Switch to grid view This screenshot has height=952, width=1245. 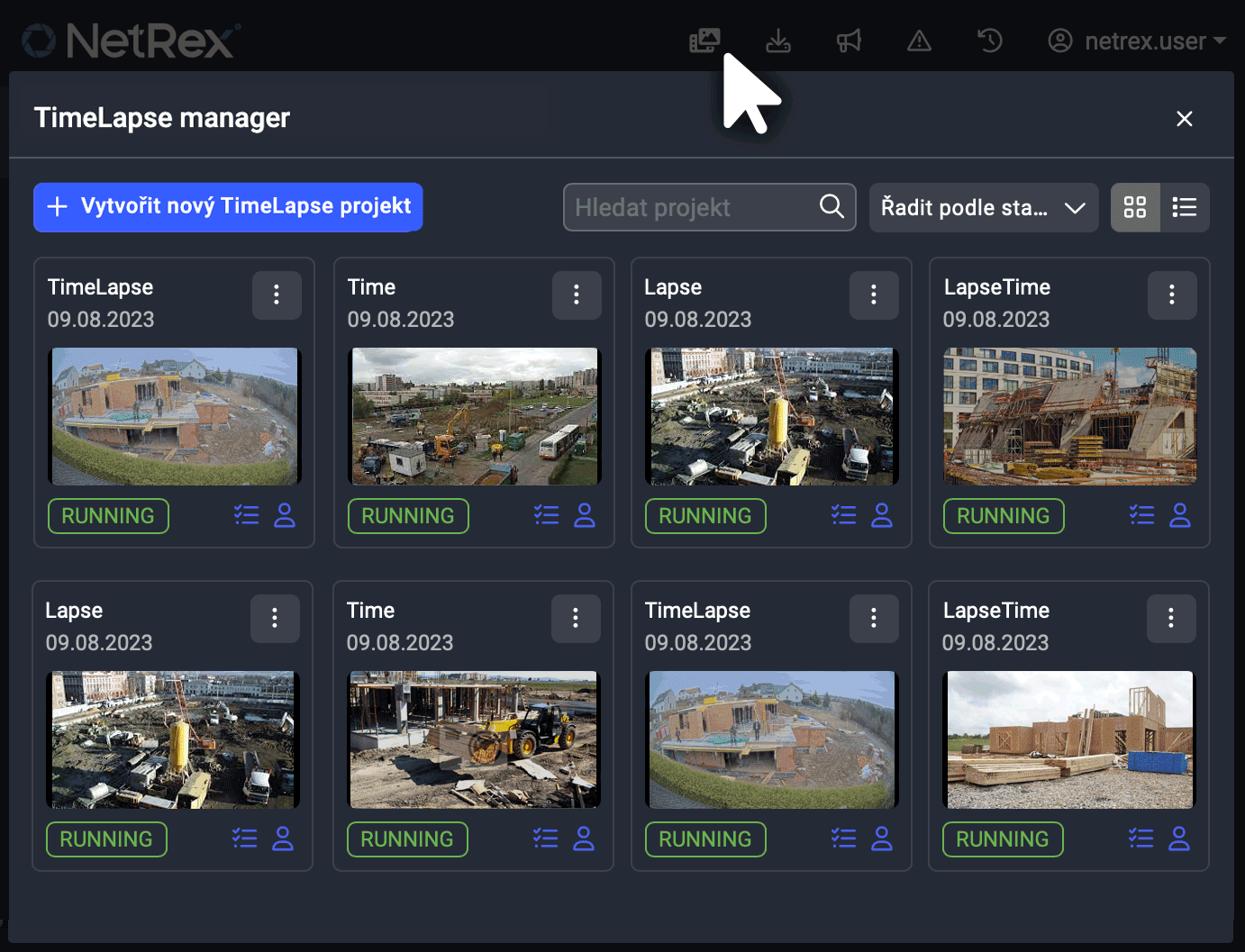click(x=1135, y=207)
